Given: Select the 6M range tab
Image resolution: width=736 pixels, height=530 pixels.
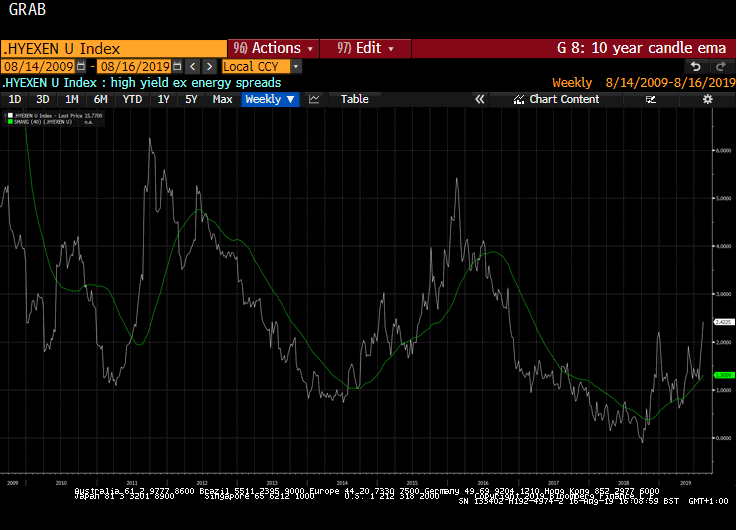Looking at the screenshot, I should 100,99.
